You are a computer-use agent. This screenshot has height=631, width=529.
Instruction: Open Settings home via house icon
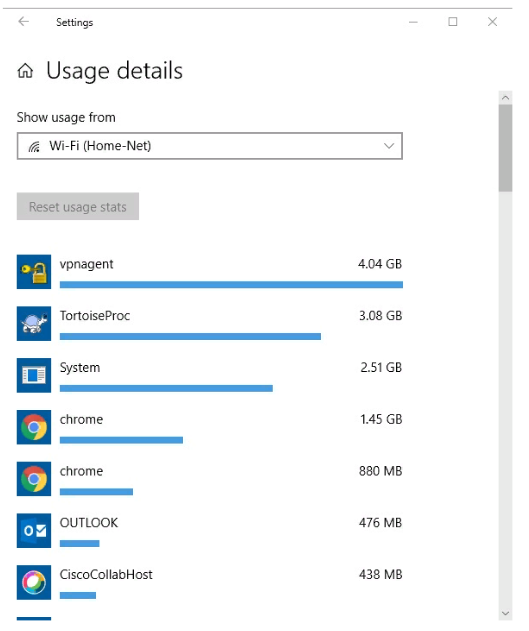25,71
